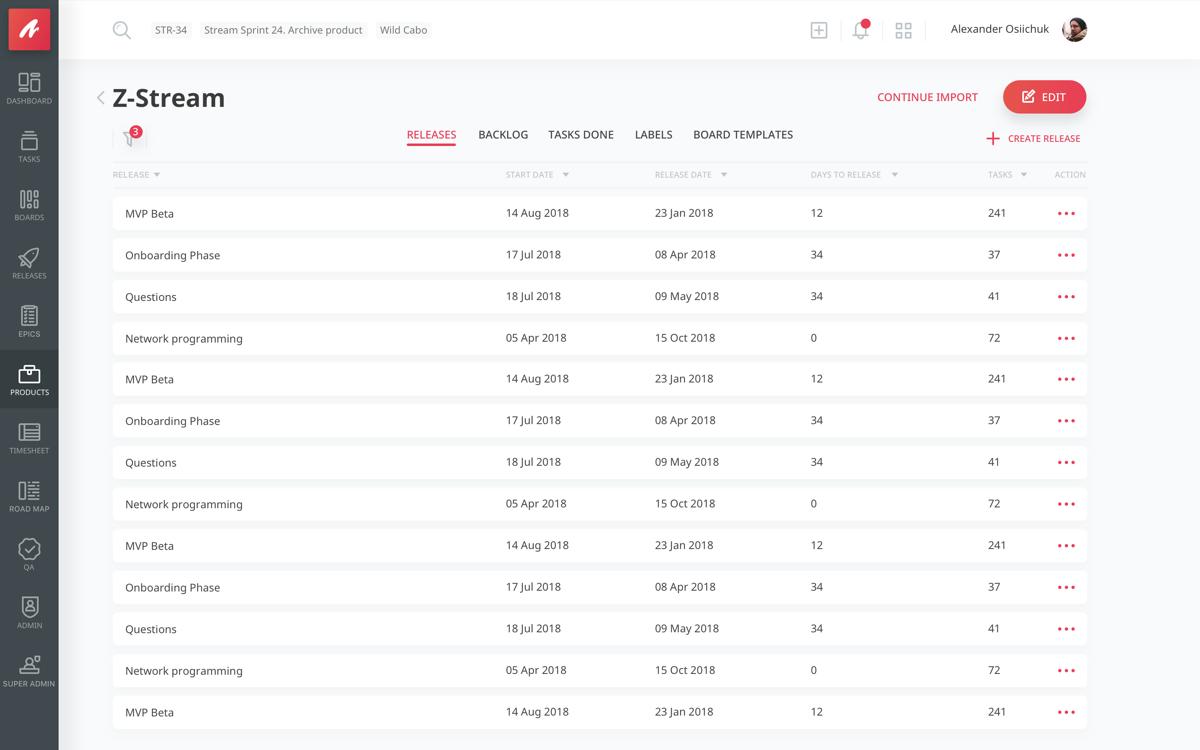
Task: Open action menu for third MVP Beta row
Action: (1066, 546)
